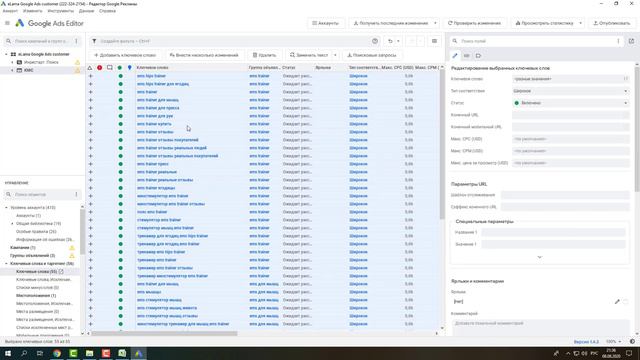
Task: Select the pencil edit tab in right panel
Action: [x=455, y=56]
